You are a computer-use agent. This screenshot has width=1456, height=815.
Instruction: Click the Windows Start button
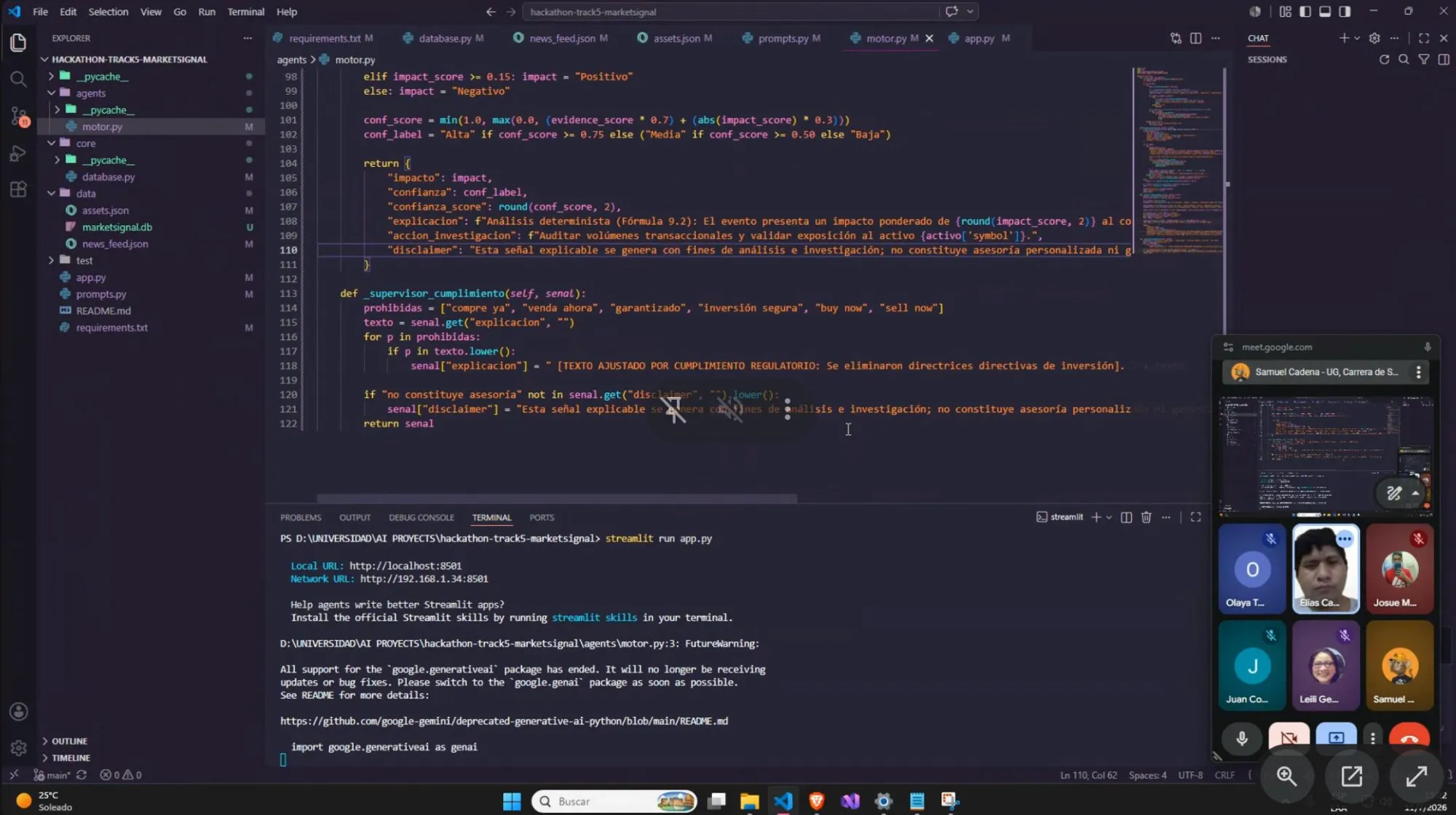[512, 801]
